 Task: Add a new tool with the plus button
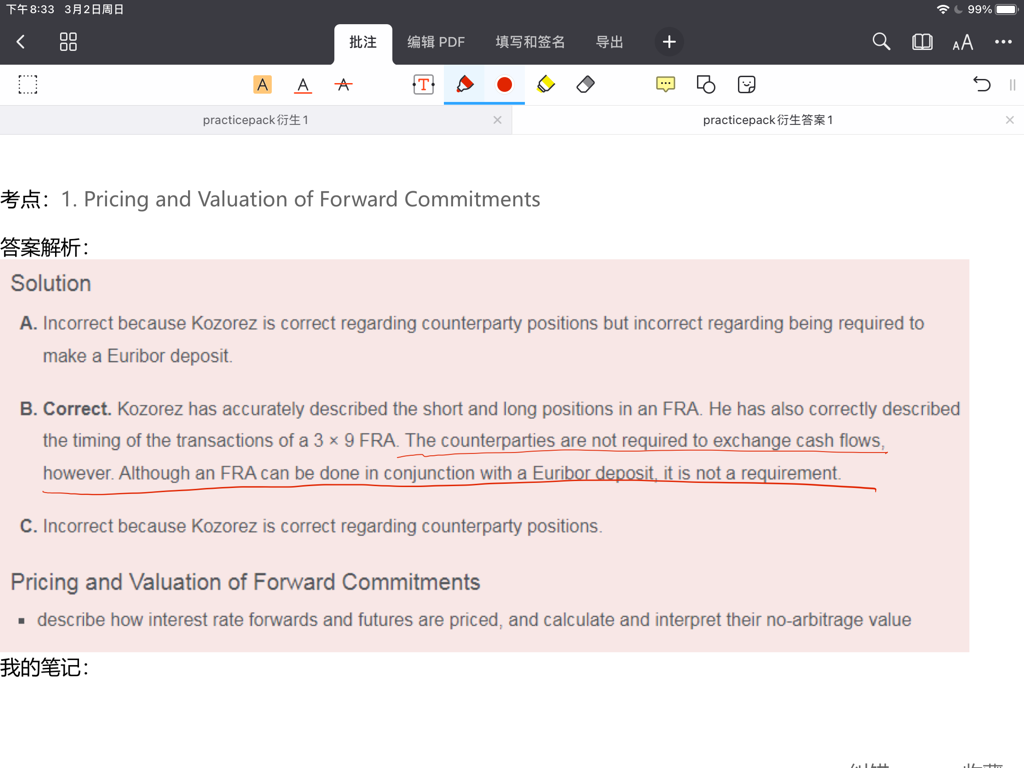coord(669,42)
